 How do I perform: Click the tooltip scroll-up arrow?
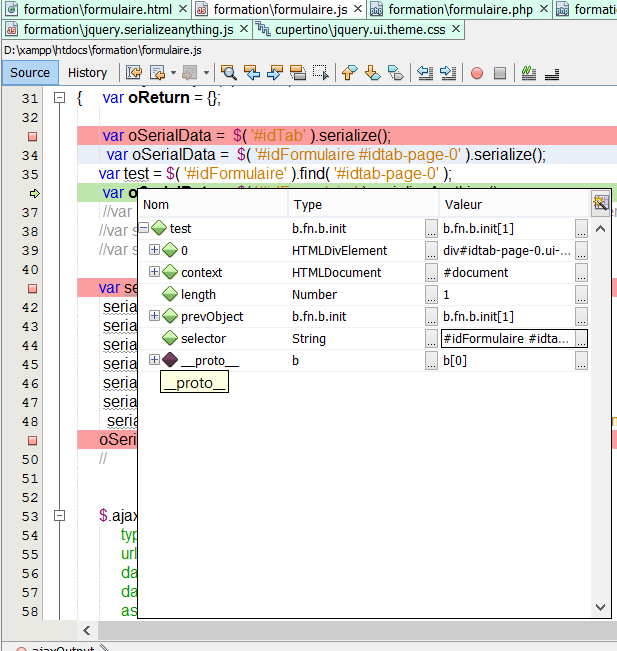tap(600, 229)
